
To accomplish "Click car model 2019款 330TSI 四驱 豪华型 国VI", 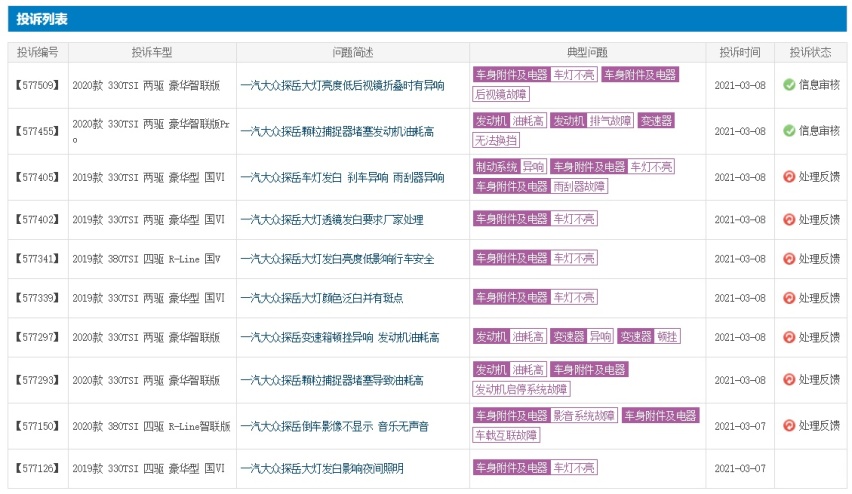I will coord(148,468).
